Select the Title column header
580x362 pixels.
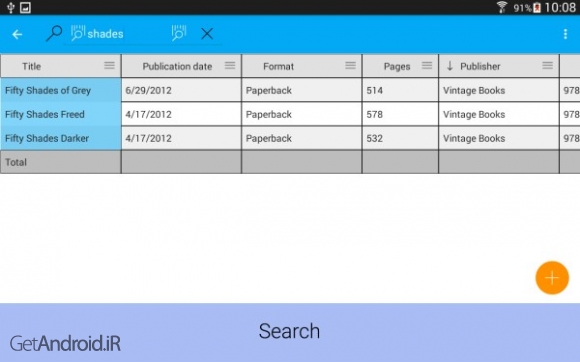click(x=61, y=66)
